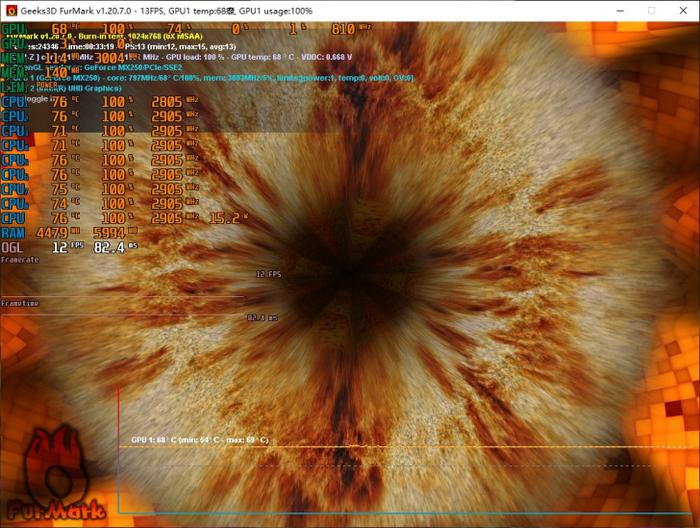700x528 pixels.
Task: Click the 15.2 W CPU power value
Action: (x=228, y=218)
